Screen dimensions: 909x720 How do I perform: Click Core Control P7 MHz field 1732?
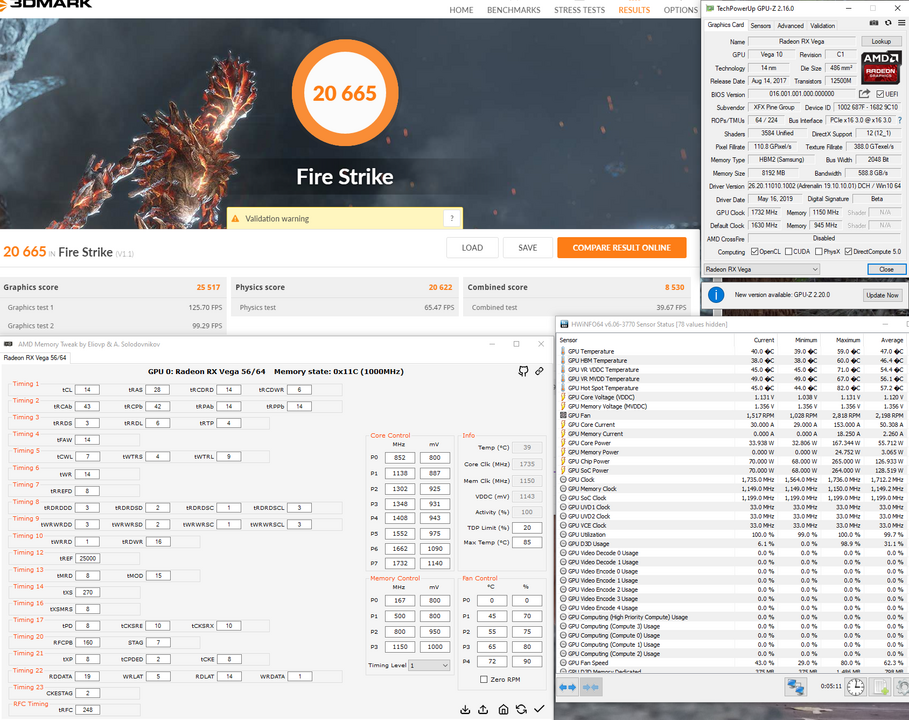(399, 563)
